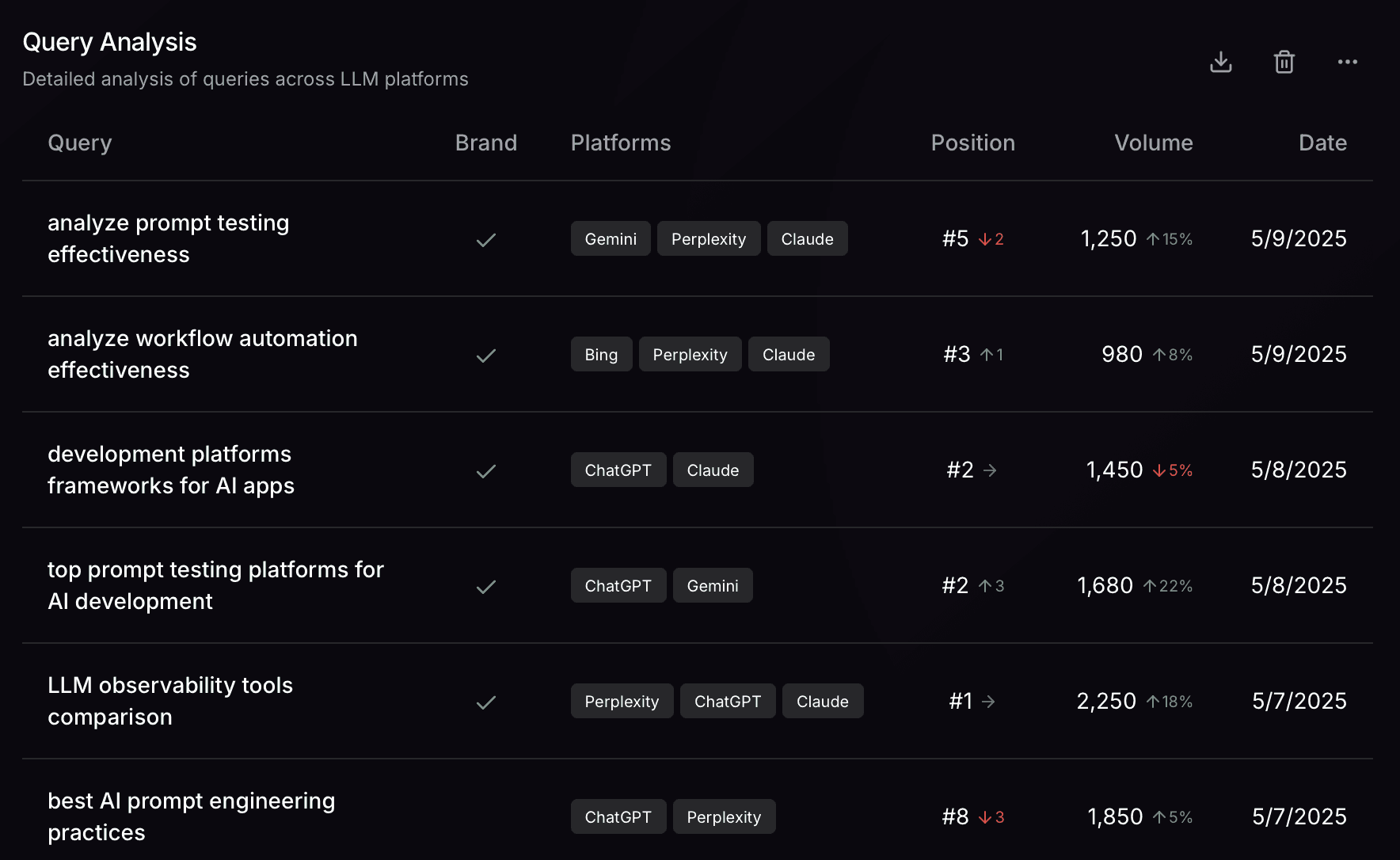Image resolution: width=1400 pixels, height=860 pixels.
Task: Select the analyze workflow automation effectiveness row
Action: [698, 354]
